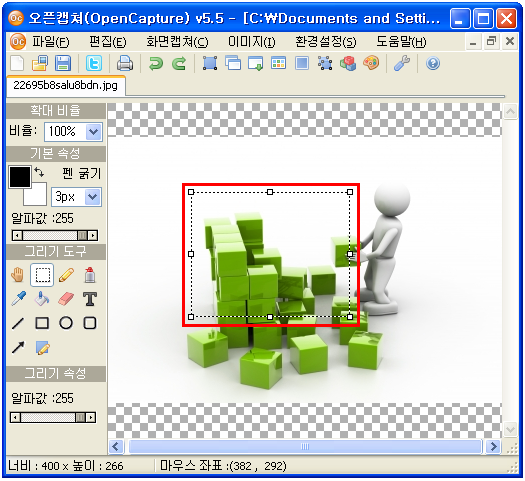This screenshot has height=481, width=525.
Task: Open the 이미지(I) menu
Action: (x=252, y=42)
